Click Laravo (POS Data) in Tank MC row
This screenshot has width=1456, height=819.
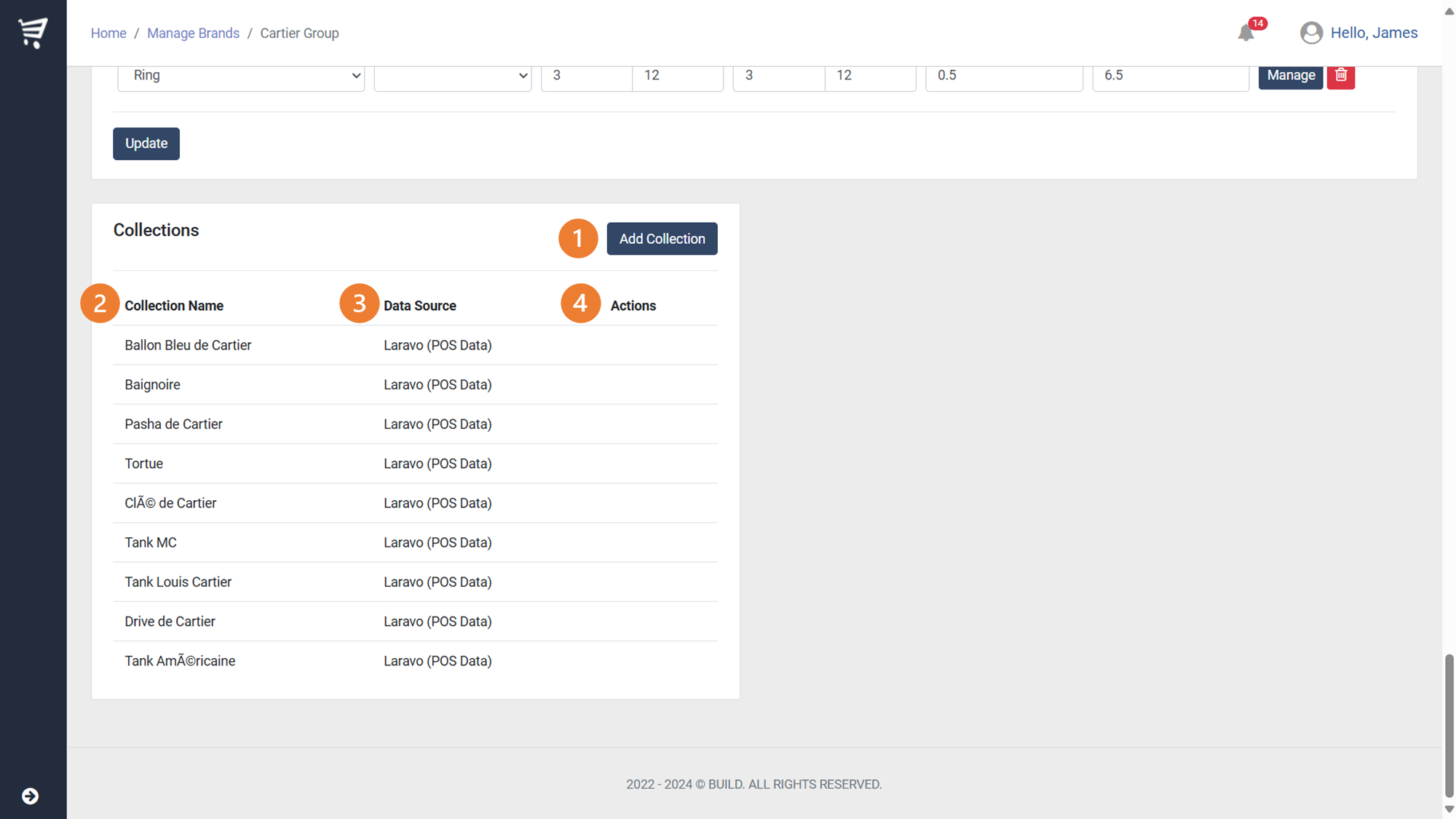tap(438, 542)
